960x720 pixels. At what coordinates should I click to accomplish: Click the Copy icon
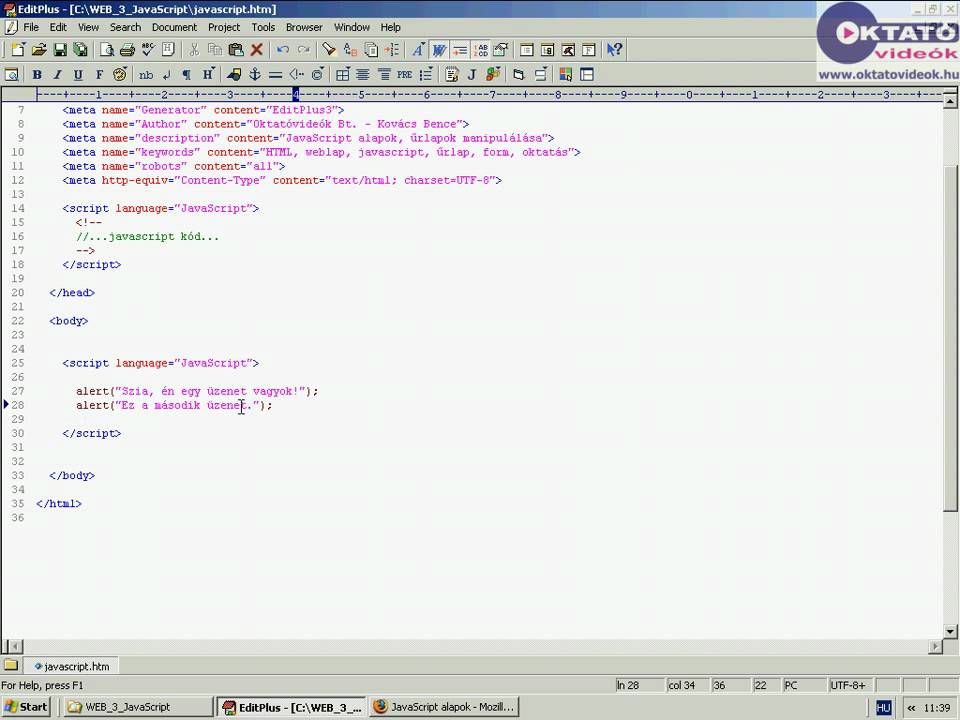[x=215, y=50]
